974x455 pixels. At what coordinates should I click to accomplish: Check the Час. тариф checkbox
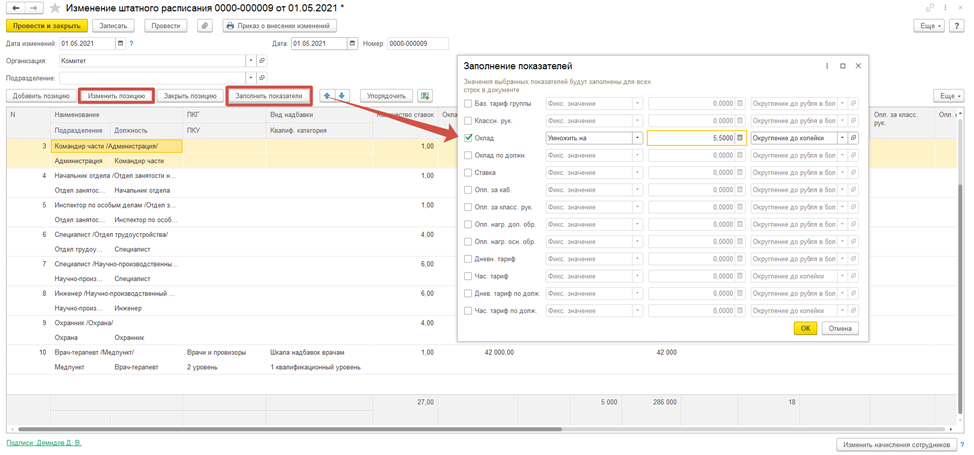[x=468, y=276]
